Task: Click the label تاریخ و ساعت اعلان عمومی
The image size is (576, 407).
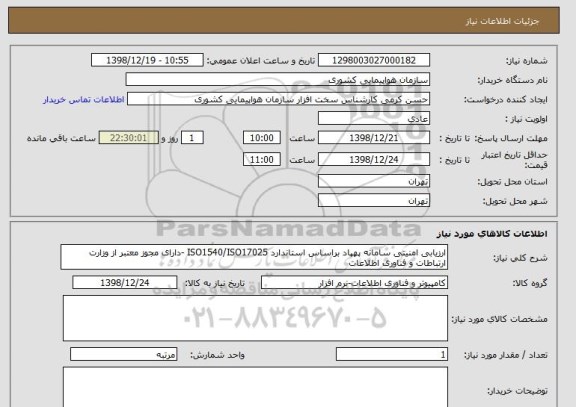Action: tap(261, 61)
